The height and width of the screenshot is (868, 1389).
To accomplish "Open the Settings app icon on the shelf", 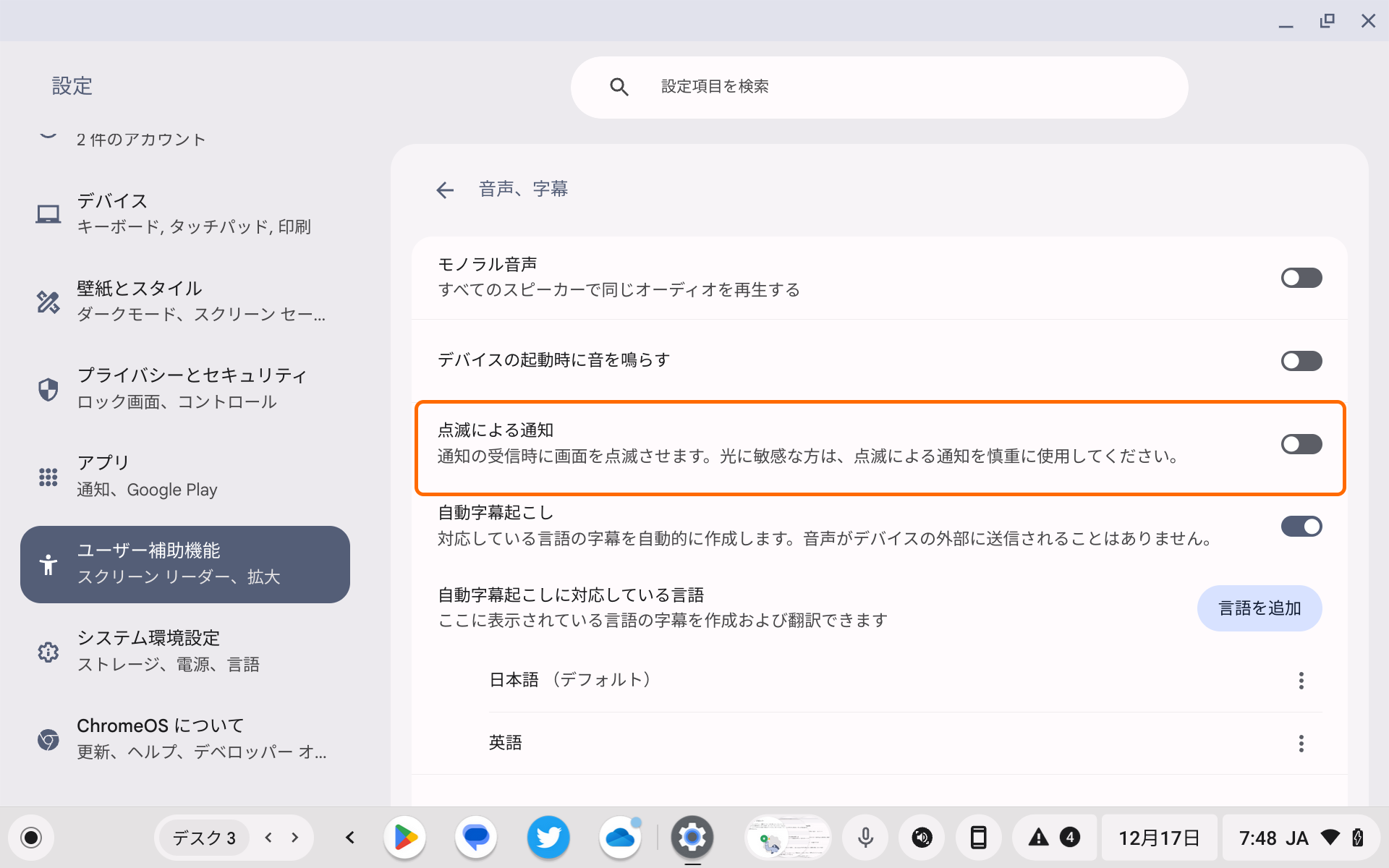I will (692, 837).
